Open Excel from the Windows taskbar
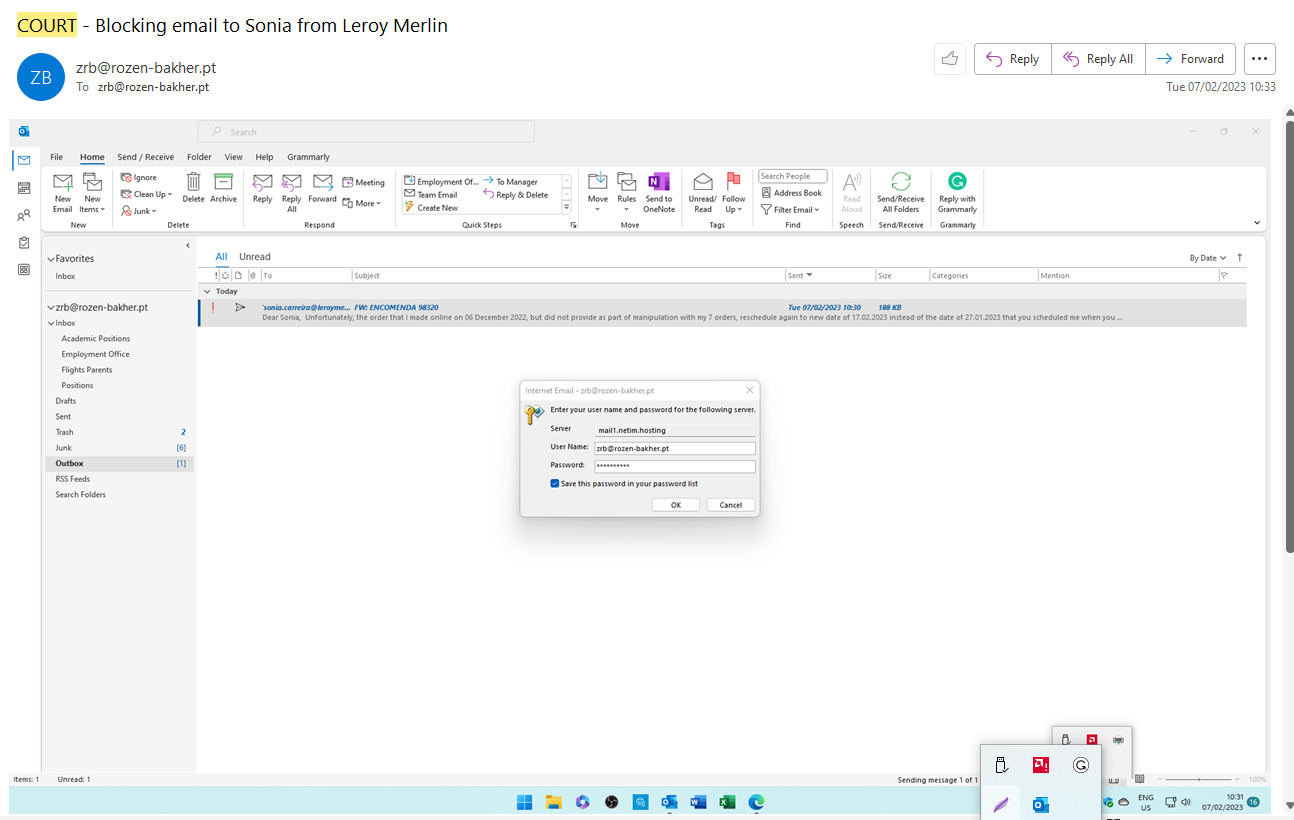 [x=727, y=802]
